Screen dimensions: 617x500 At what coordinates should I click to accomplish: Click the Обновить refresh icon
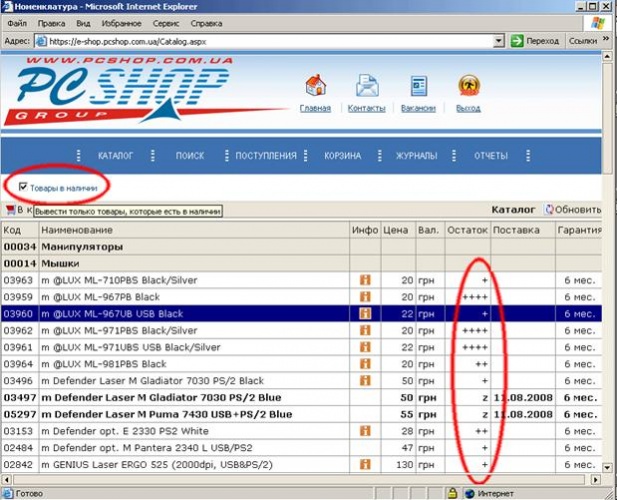click(x=549, y=210)
